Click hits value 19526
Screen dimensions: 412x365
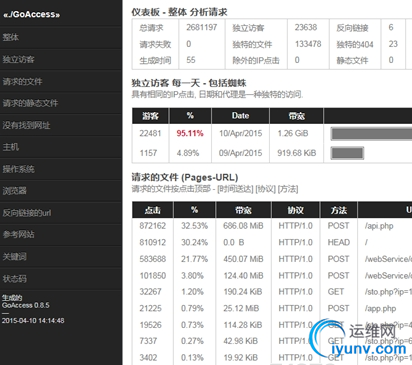pyautogui.click(x=150, y=325)
